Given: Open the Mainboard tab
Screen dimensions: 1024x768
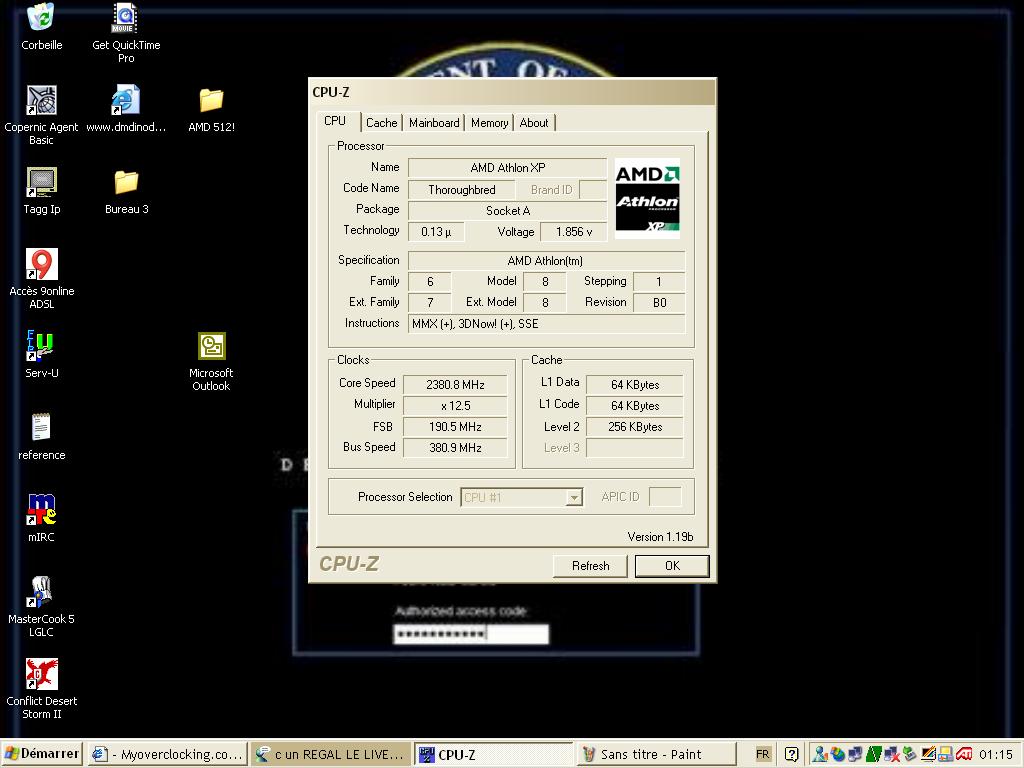Looking at the screenshot, I should (434, 123).
